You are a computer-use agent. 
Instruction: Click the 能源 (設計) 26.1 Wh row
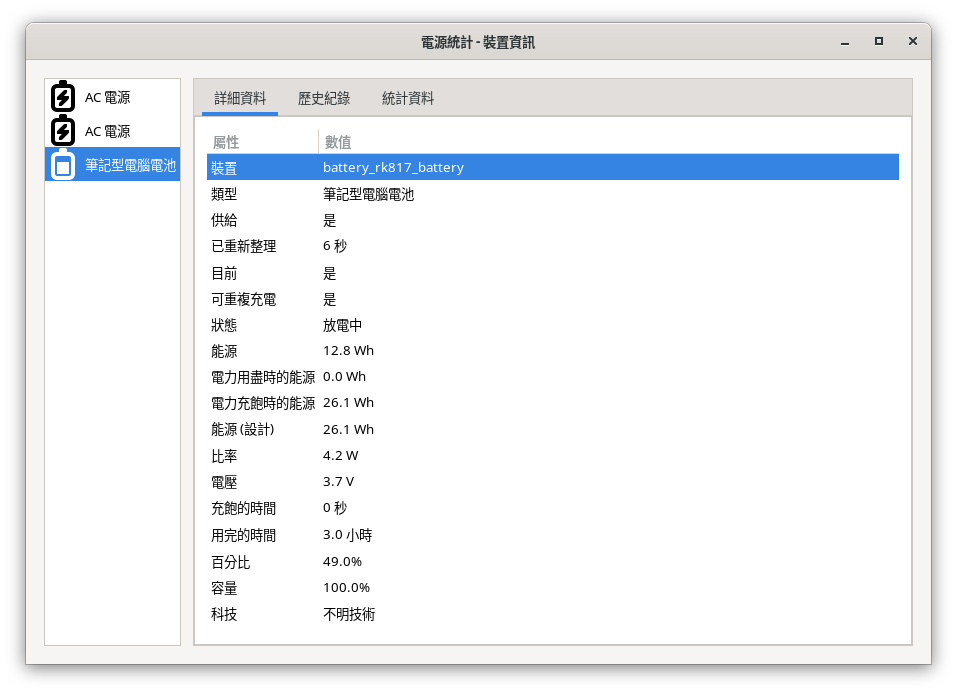tap(552, 429)
